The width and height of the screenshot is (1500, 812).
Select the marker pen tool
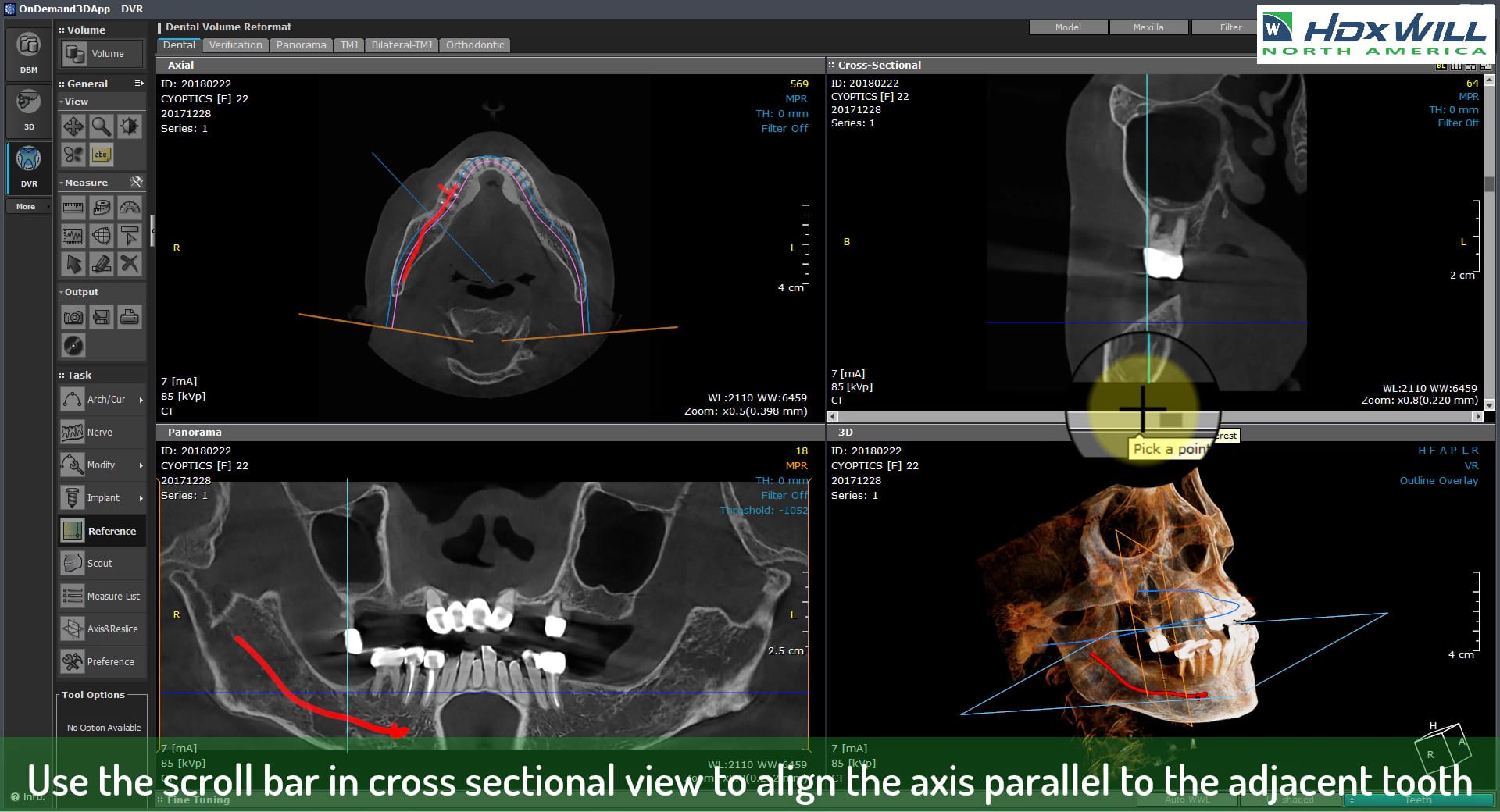pos(102,264)
